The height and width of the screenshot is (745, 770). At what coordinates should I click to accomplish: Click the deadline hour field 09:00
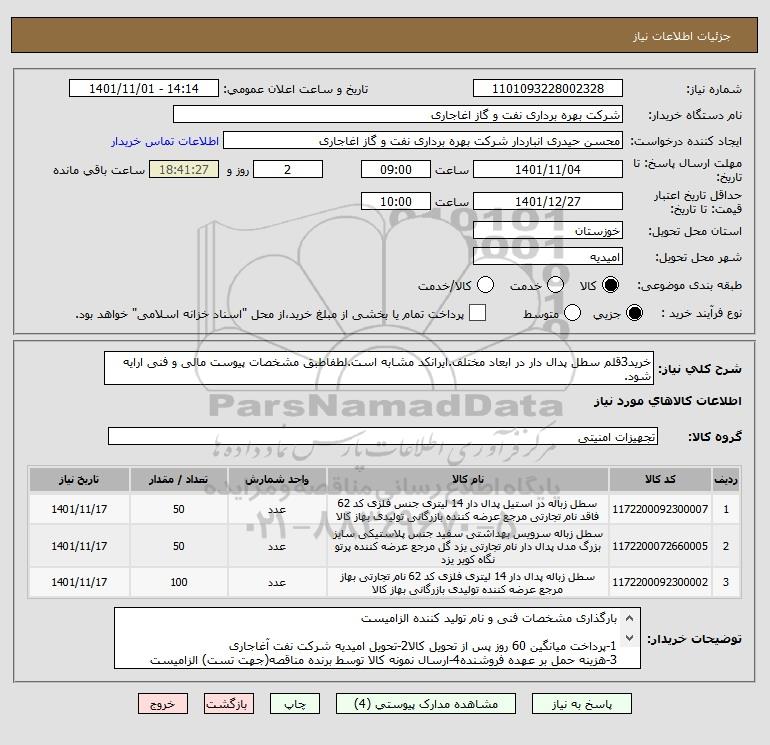[396, 169]
